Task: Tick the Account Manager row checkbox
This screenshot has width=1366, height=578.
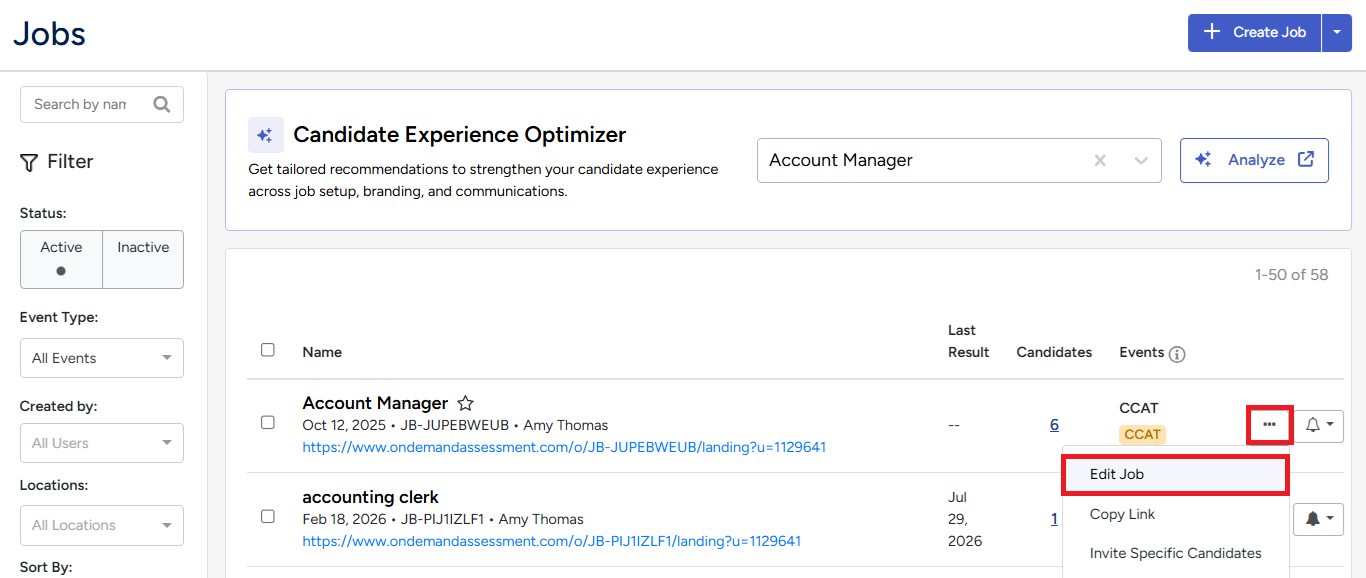Action: coord(268,422)
